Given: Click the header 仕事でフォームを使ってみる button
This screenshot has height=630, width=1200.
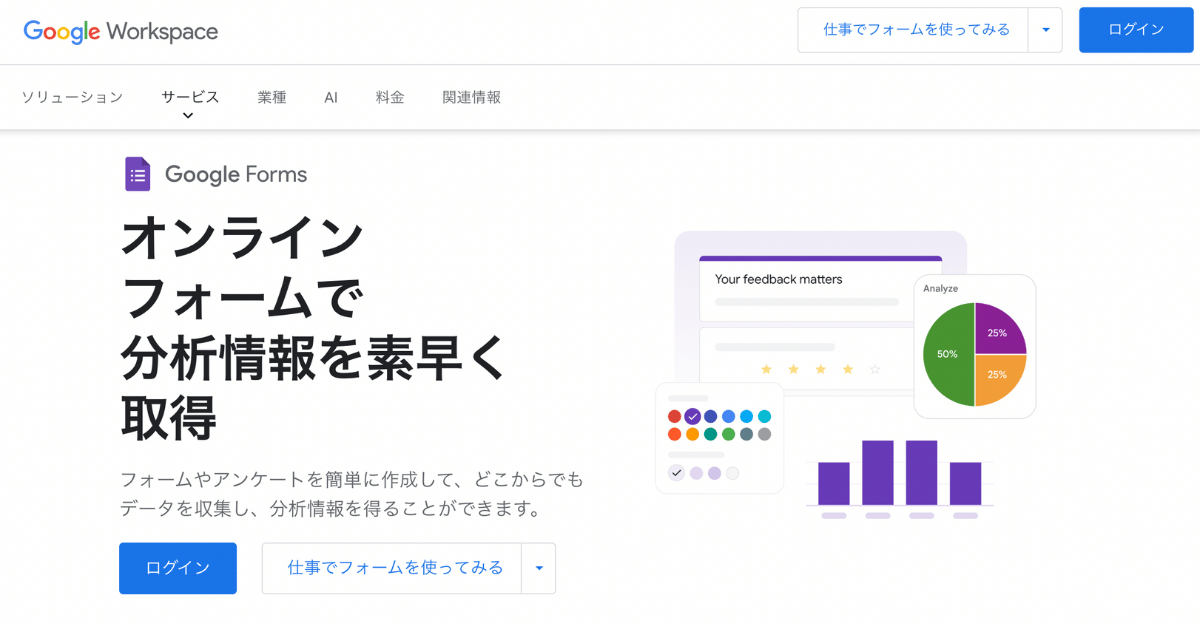Looking at the screenshot, I should (x=914, y=30).
